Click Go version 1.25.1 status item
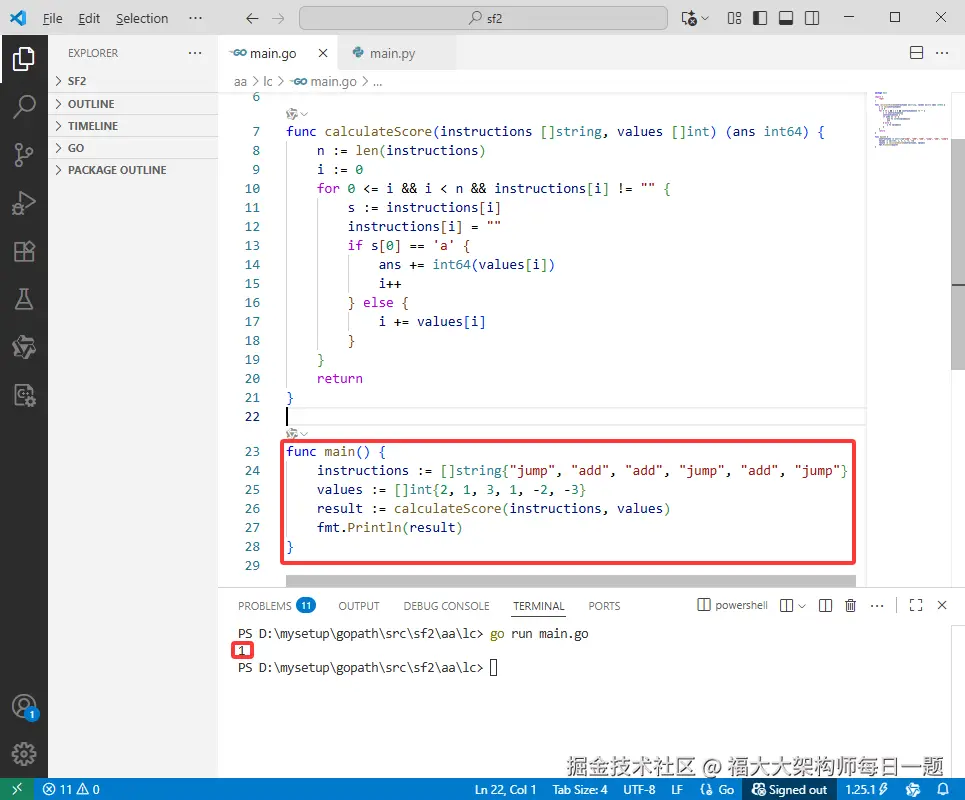The height and width of the screenshot is (800, 965). [866, 790]
